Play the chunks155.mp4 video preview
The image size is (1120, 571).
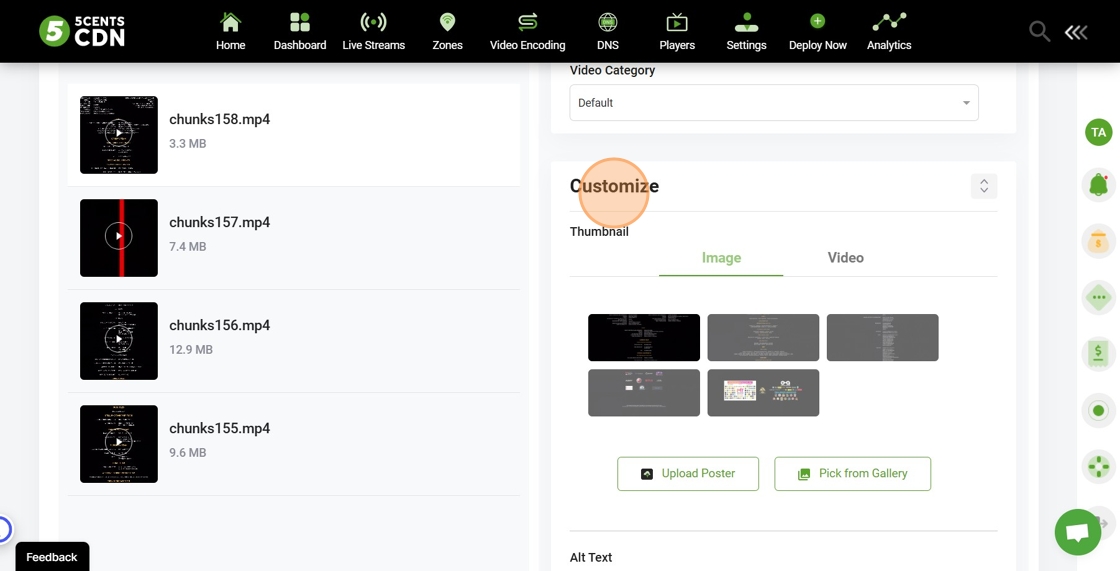pyautogui.click(x=119, y=443)
